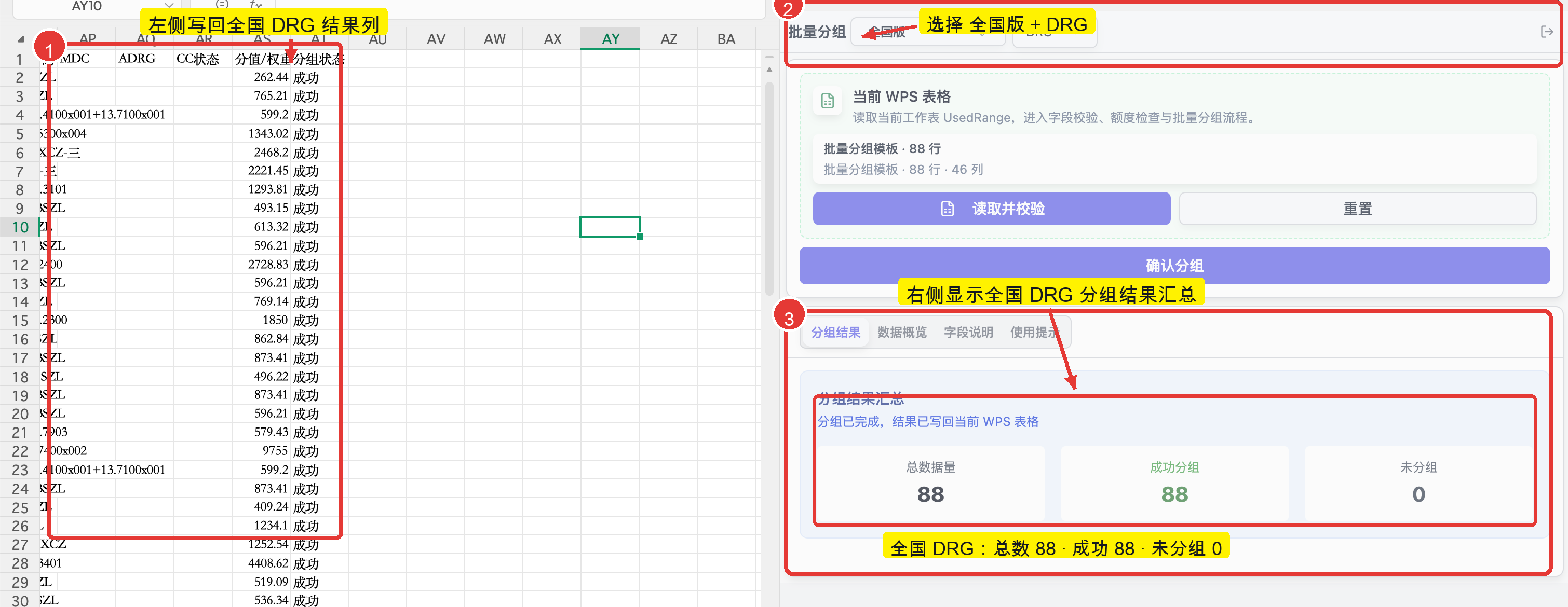Click the cell with value 1293.81
The height and width of the screenshot is (607, 1568).
261,189
